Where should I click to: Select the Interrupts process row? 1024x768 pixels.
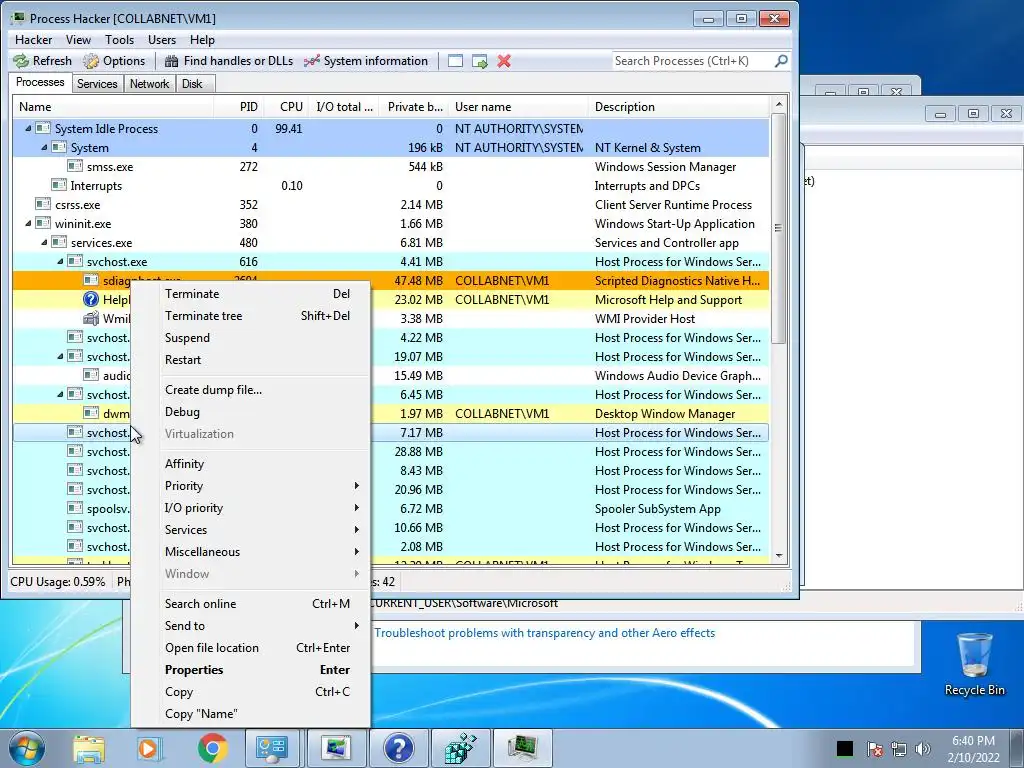(x=391, y=185)
